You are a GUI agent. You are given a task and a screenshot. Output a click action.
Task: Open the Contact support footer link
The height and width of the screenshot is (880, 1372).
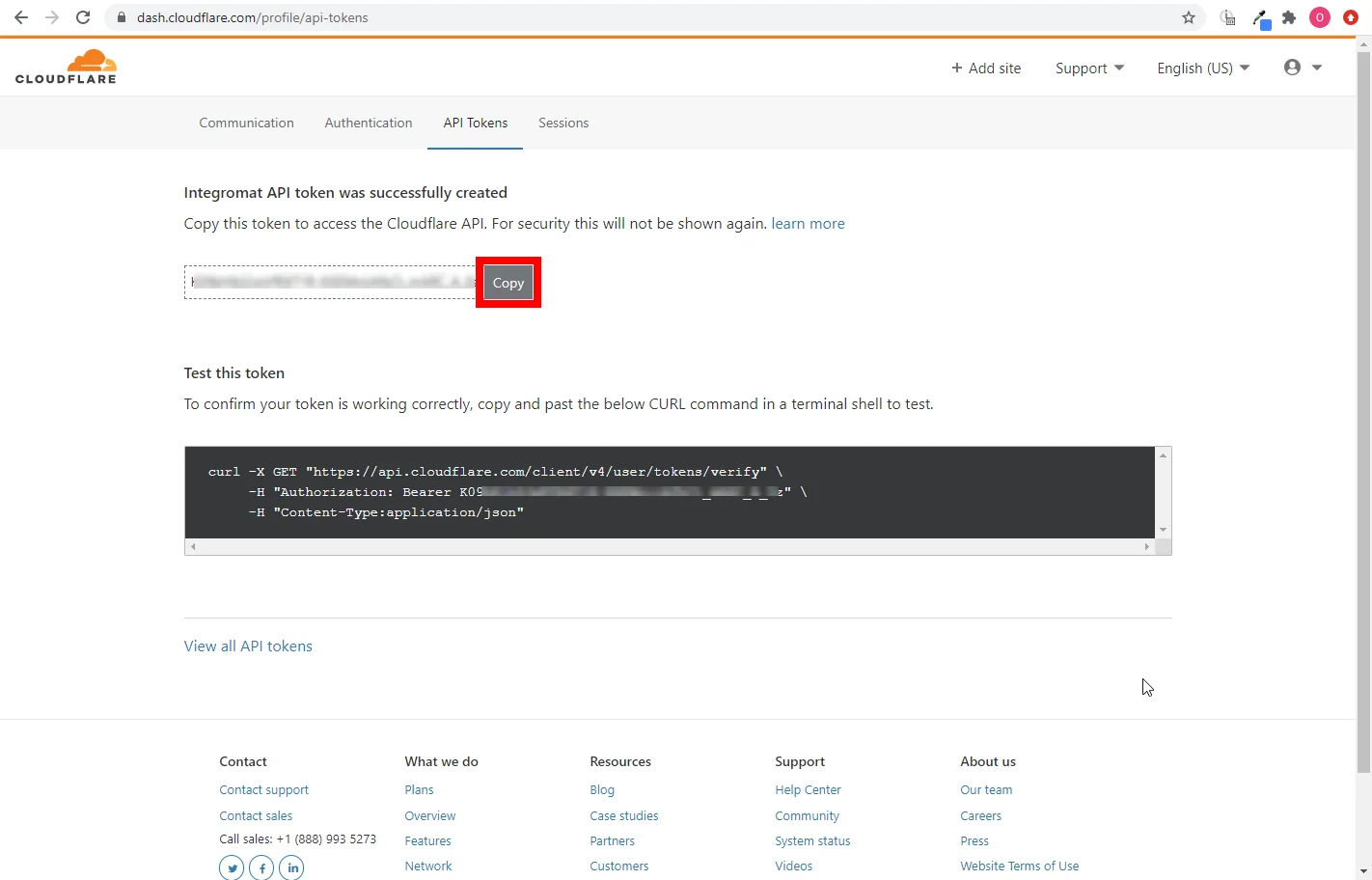263,790
